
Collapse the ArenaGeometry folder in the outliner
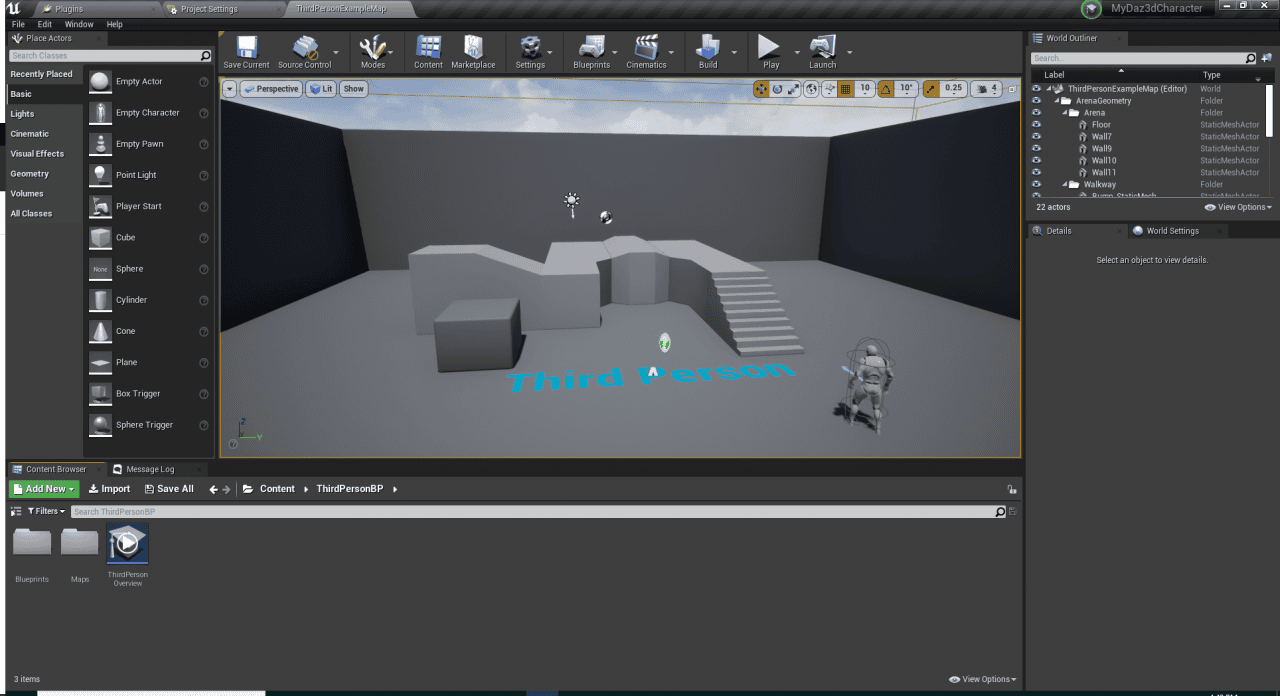[1055, 101]
